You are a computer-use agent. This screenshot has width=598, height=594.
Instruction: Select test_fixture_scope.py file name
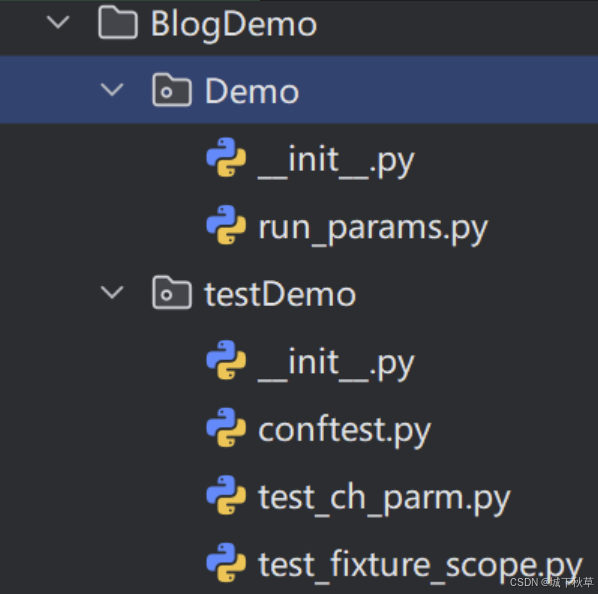pos(420,567)
